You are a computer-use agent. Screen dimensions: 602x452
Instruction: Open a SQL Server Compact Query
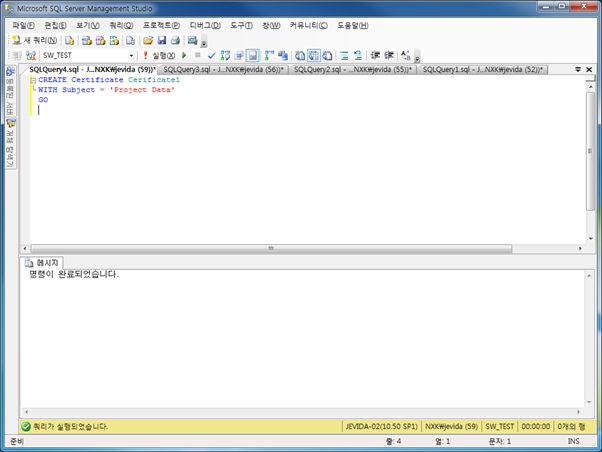pos(131,40)
